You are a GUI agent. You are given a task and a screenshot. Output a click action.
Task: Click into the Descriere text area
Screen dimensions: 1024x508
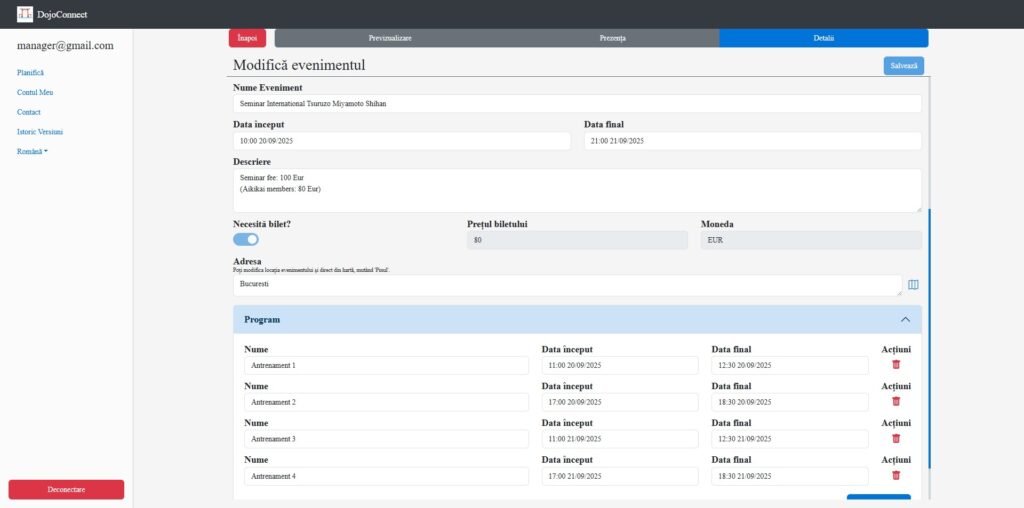pos(577,191)
